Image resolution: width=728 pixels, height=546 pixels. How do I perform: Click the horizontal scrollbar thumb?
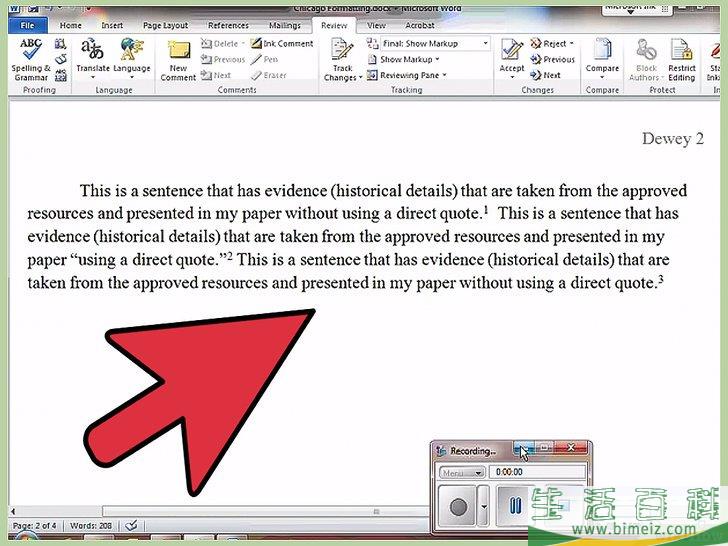pyautogui.click(x=266, y=512)
